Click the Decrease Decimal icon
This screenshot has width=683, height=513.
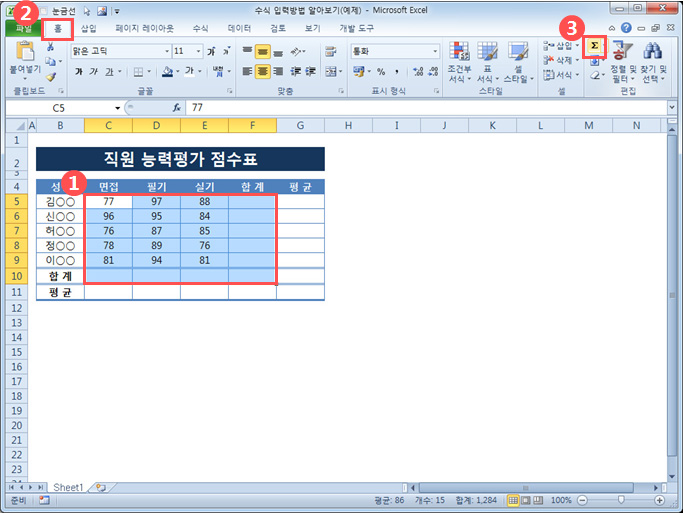[x=433, y=72]
